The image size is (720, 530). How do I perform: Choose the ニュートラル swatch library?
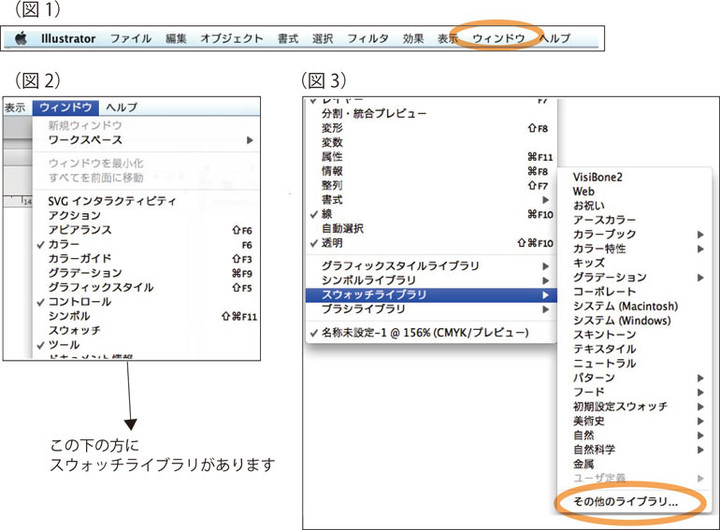(x=634, y=364)
